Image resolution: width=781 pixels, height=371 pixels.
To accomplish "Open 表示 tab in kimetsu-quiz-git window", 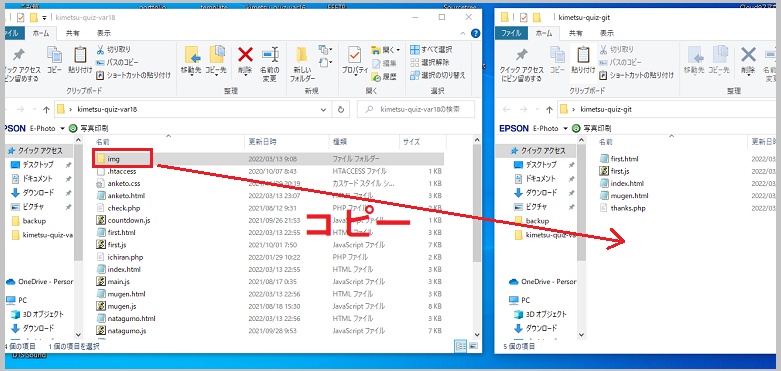I will [x=607, y=33].
